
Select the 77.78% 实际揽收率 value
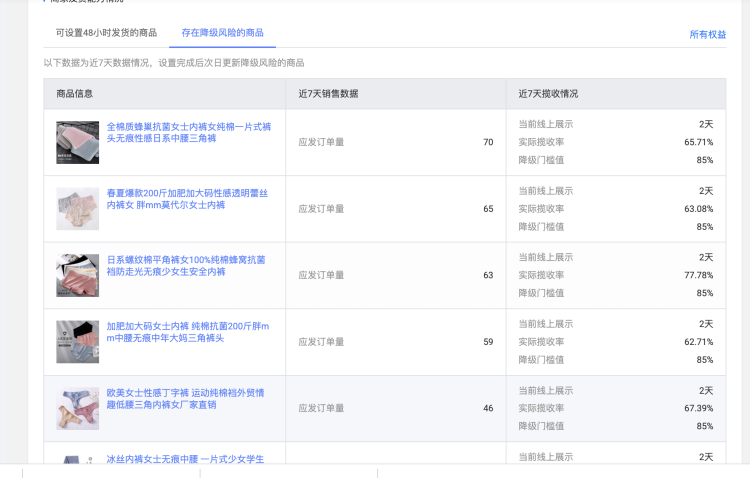pos(698,275)
